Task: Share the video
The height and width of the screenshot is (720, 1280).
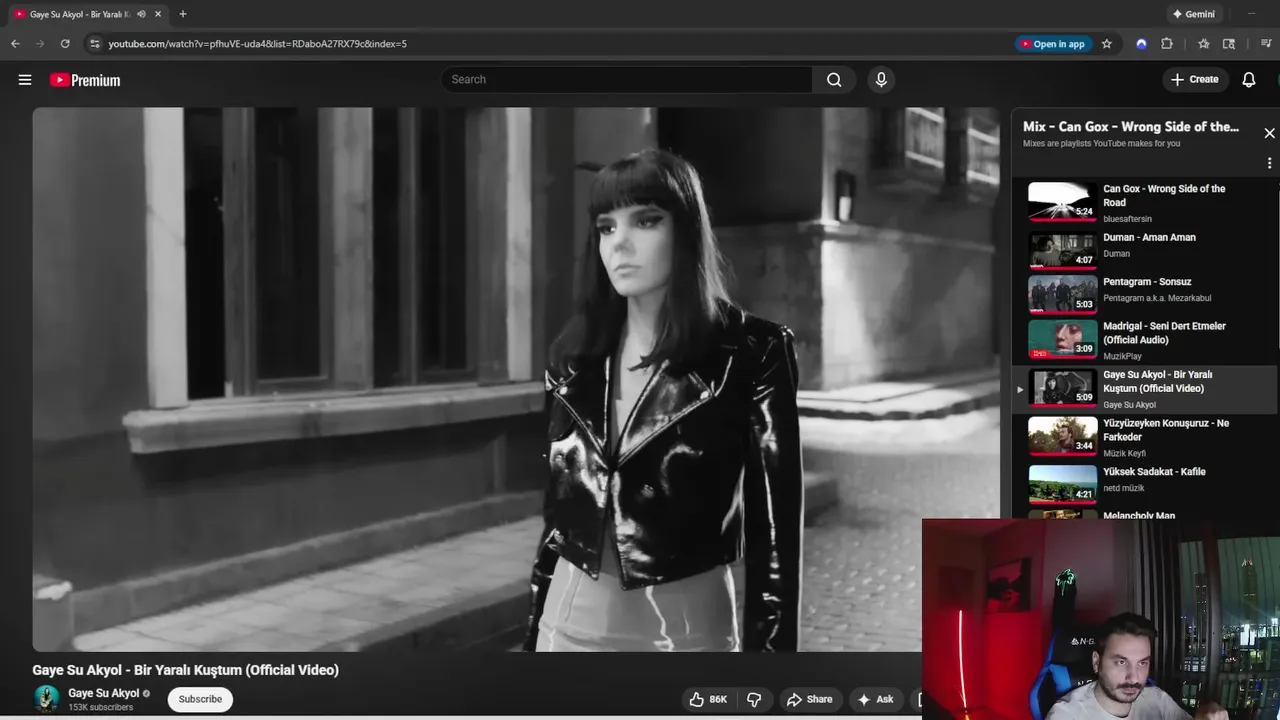Action: pos(809,699)
